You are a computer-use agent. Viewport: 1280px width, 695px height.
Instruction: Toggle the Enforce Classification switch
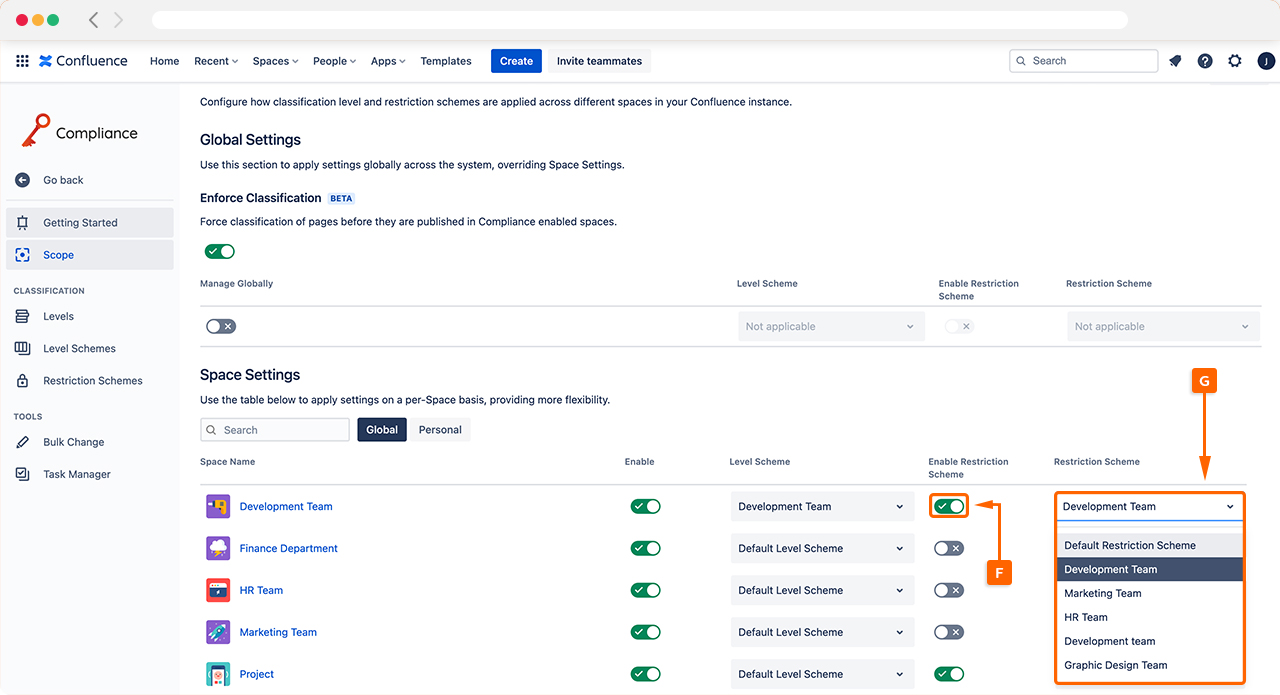(x=220, y=252)
